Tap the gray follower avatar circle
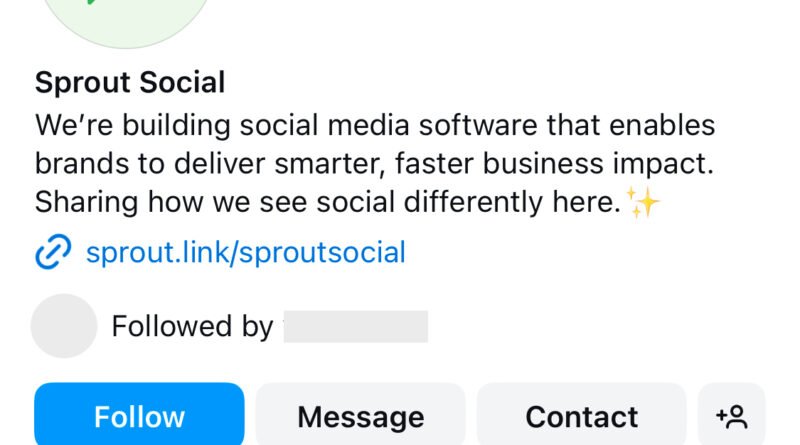The height and width of the screenshot is (445, 800). coord(64,326)
